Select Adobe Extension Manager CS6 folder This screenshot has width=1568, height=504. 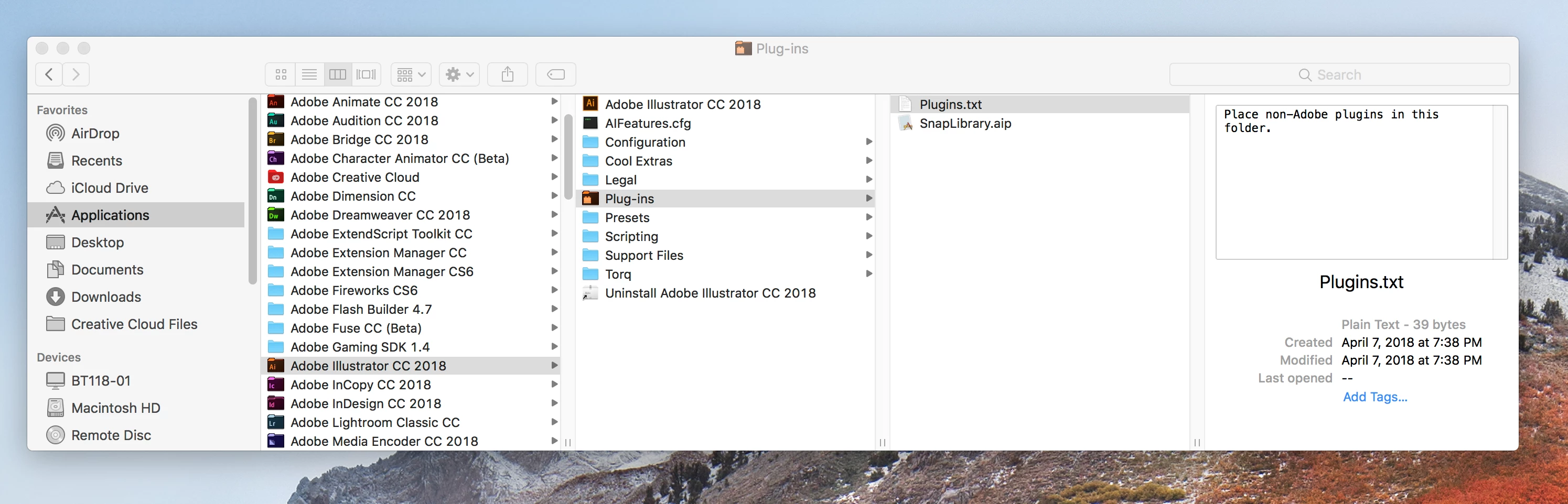click(x=411, y=271)
